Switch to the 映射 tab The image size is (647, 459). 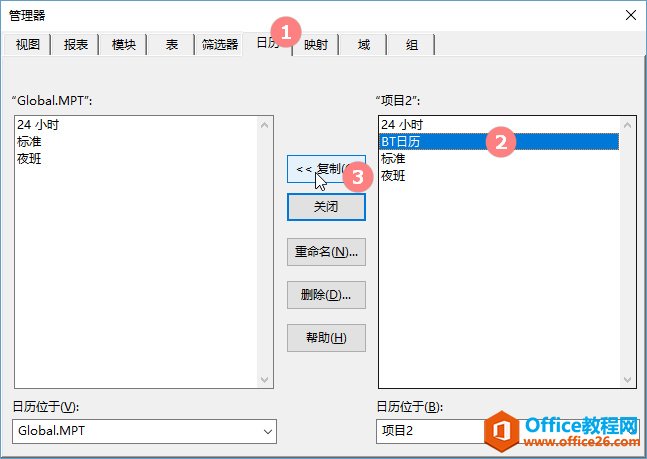tap(315, 44)
